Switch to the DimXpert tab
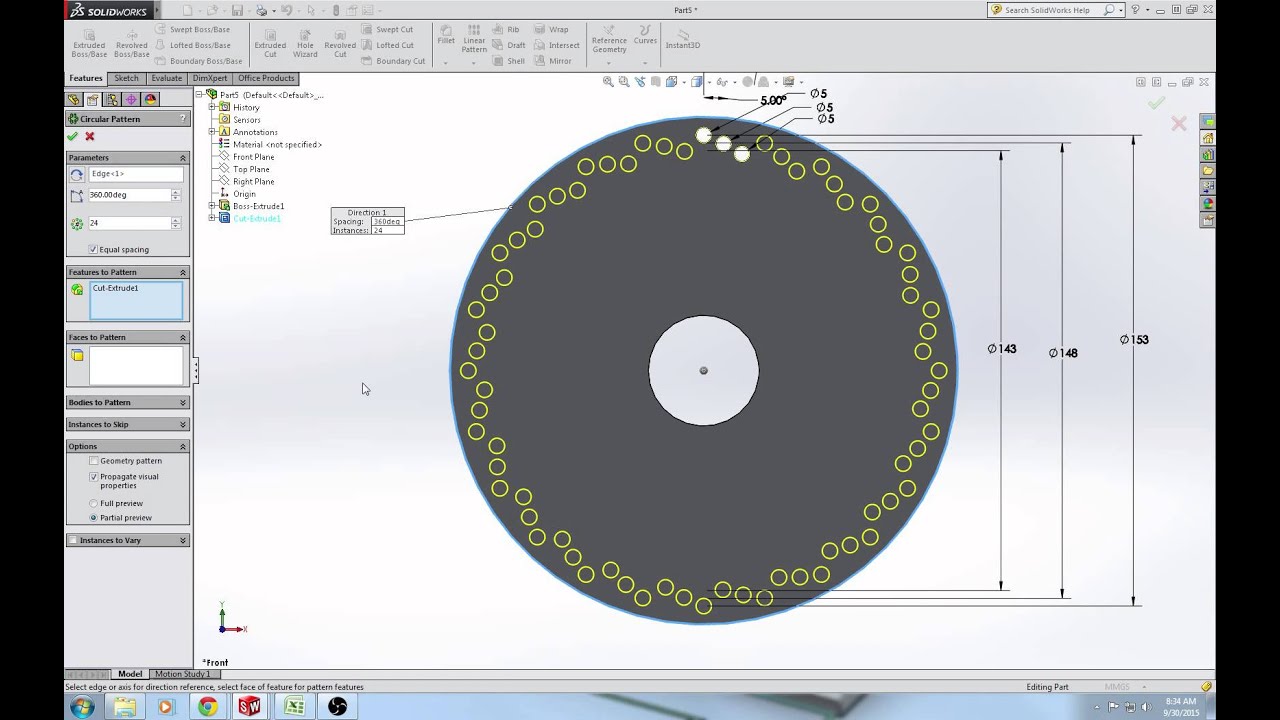Screen dimensions: 1280x720 210,78
